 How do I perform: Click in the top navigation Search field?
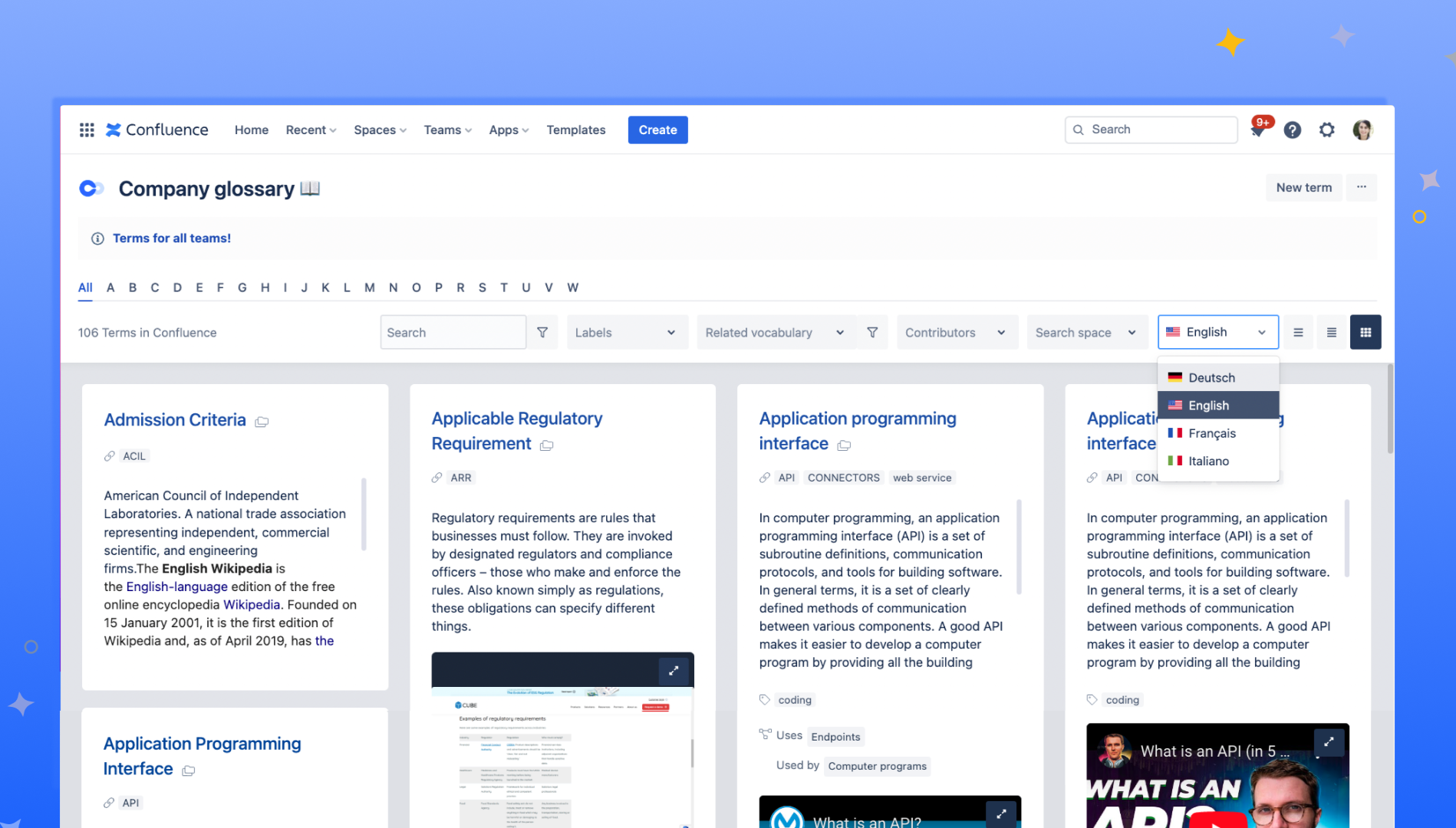(x=1151, y=130)
